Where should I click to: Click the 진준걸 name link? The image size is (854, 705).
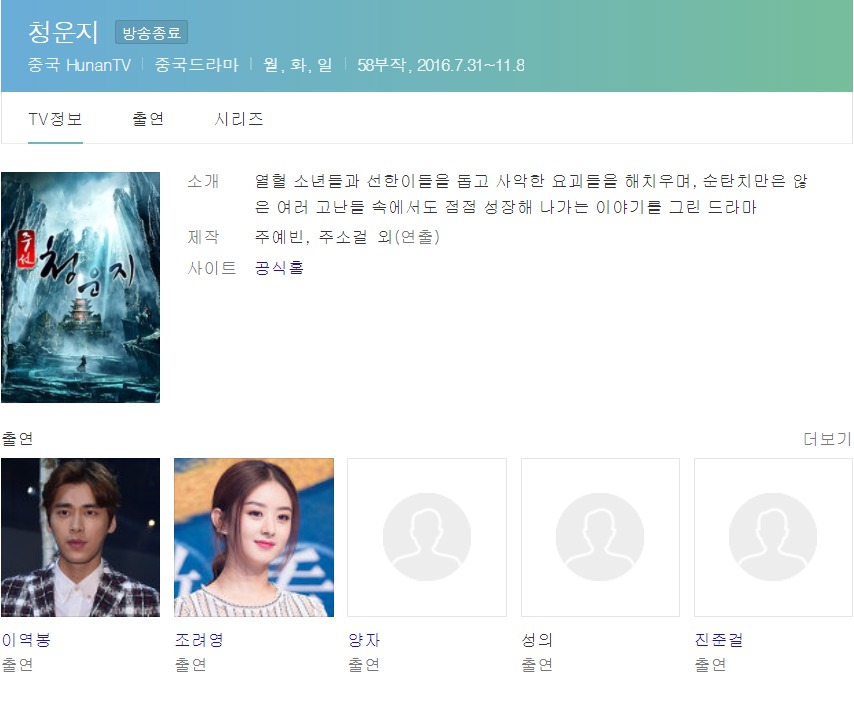point(719,640)
